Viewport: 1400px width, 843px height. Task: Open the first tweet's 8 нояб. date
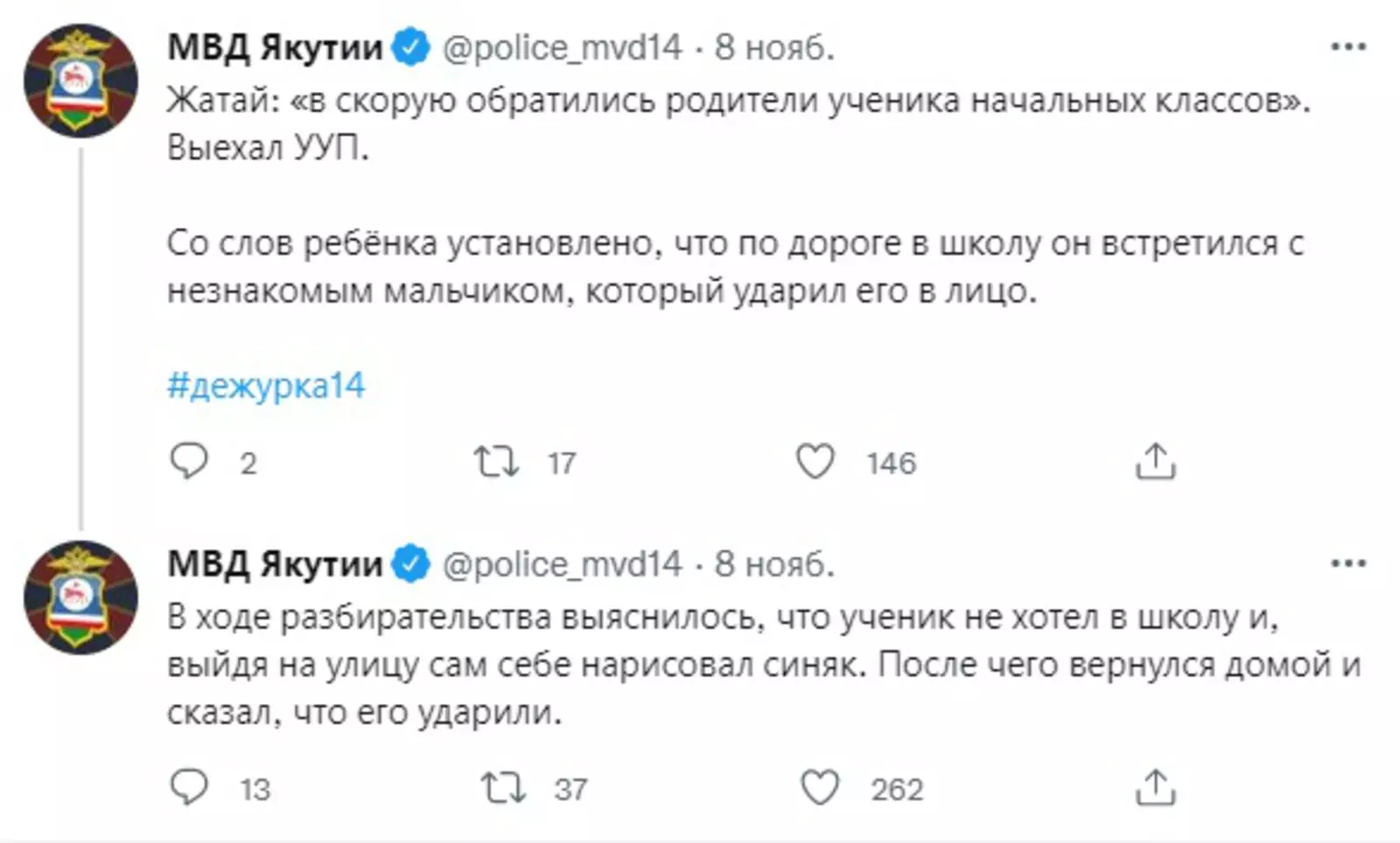pos(773,47)
